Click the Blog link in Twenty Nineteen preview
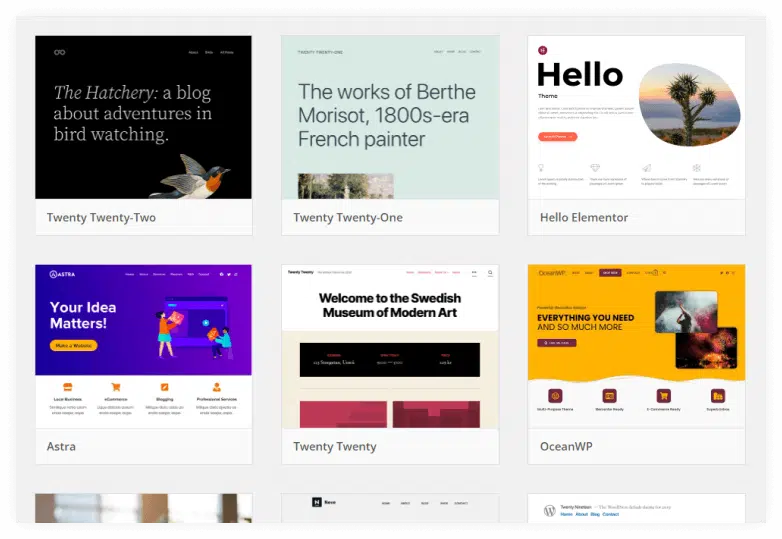 [595, 514]
